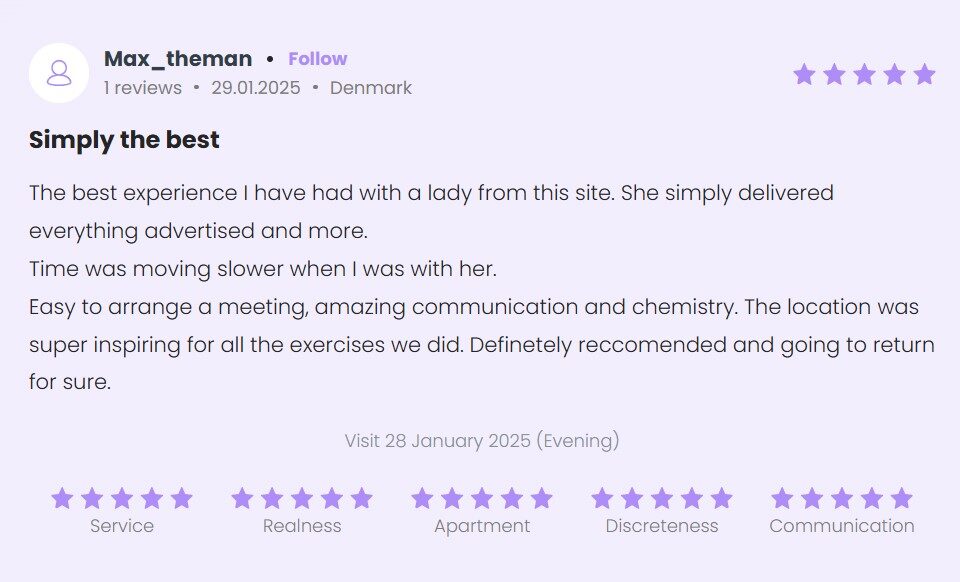The width and height of the screenshot is (960, 582).
Task: Click the 'Visit 28 January 2025 (Evening)' text
Action: (482, 441)
